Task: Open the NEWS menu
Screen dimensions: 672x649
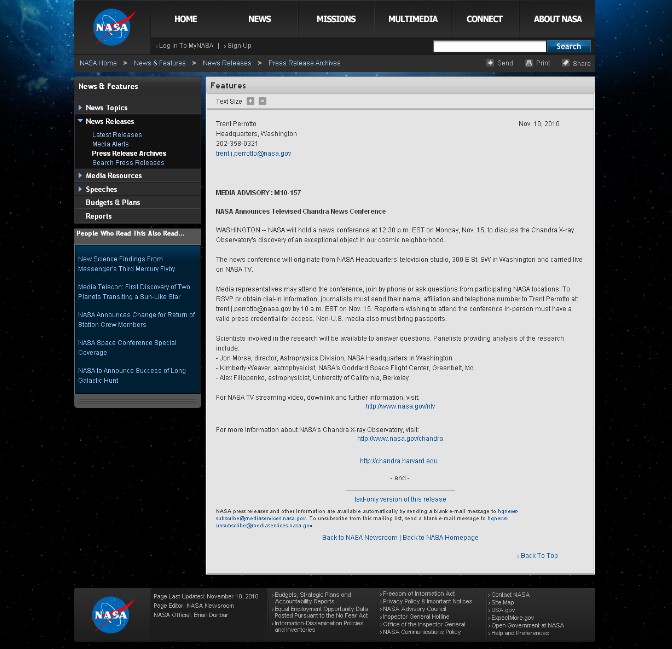Action: [x=260, y=19]
